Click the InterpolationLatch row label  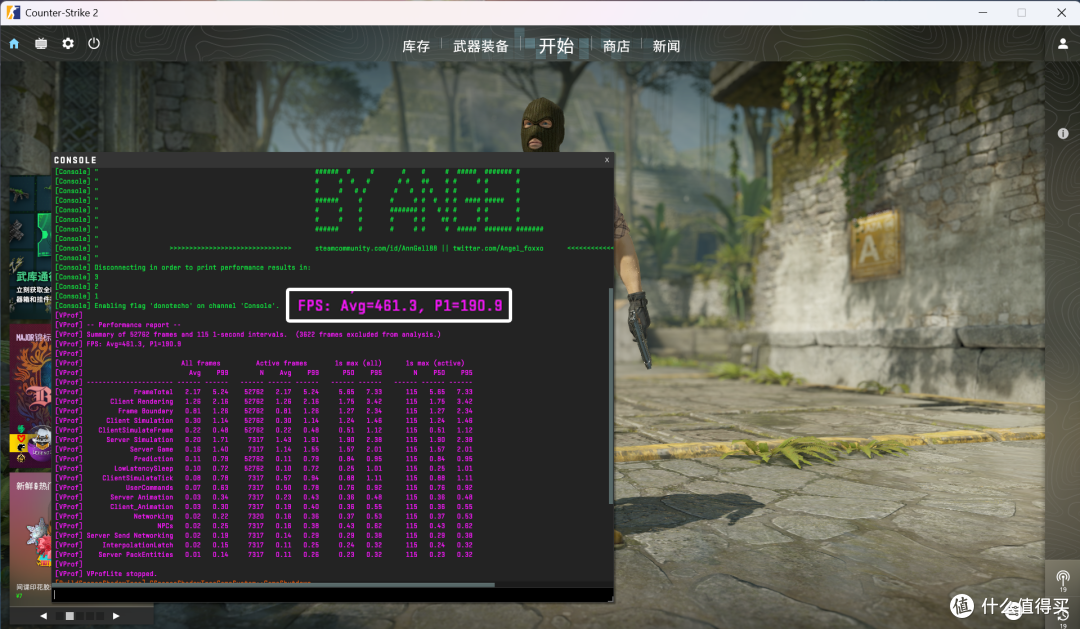point(138,546)
